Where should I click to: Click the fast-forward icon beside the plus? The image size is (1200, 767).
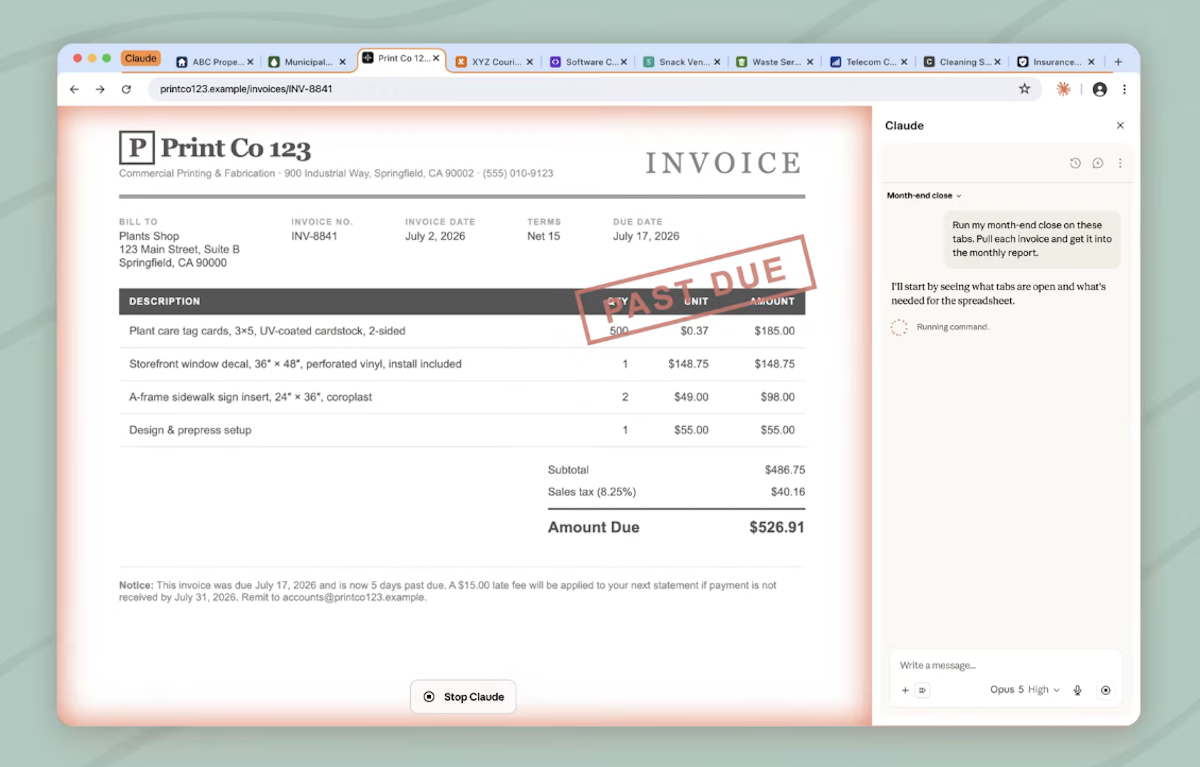(922, 690)
